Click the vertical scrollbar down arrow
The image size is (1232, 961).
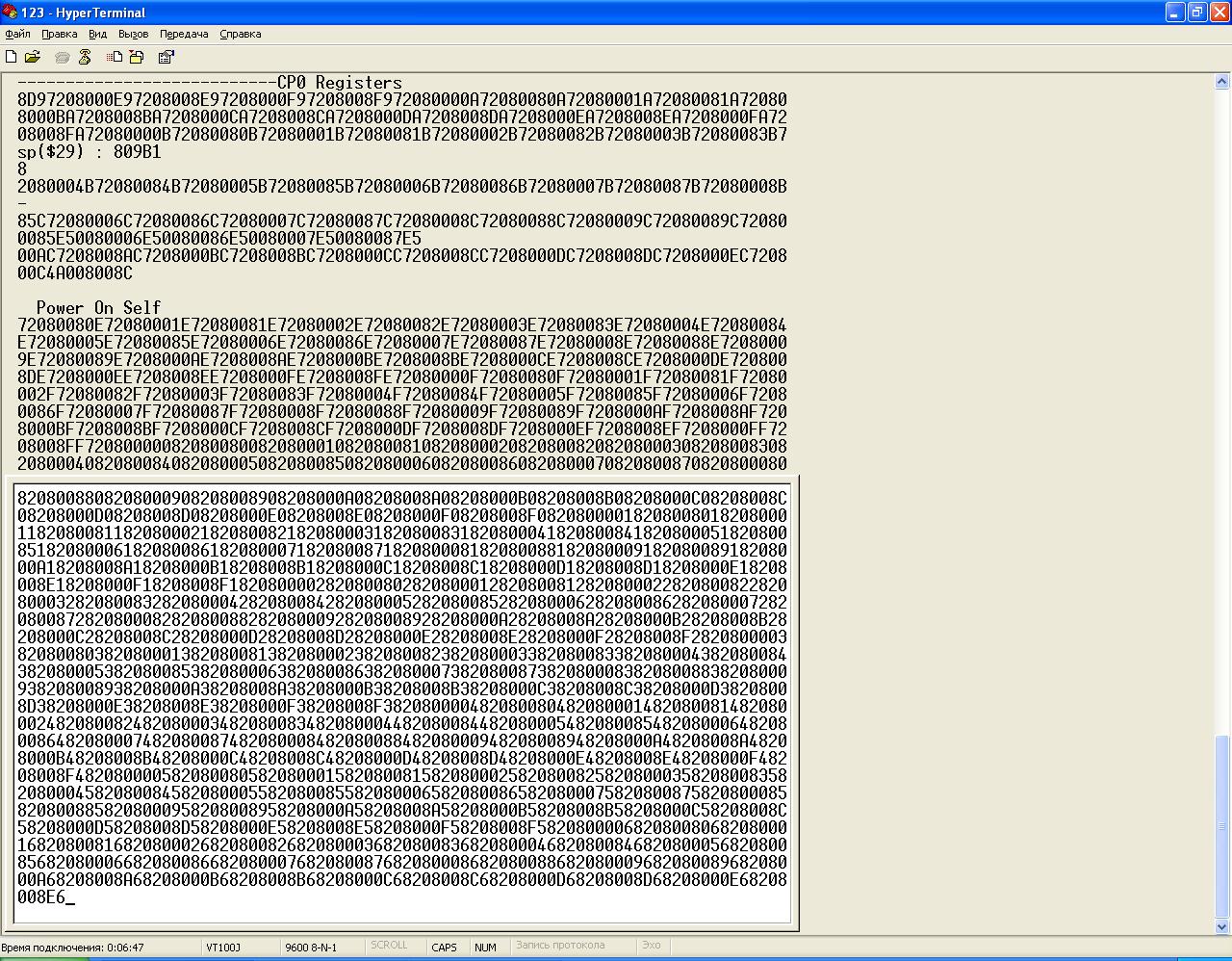(x=1222, y=926)
